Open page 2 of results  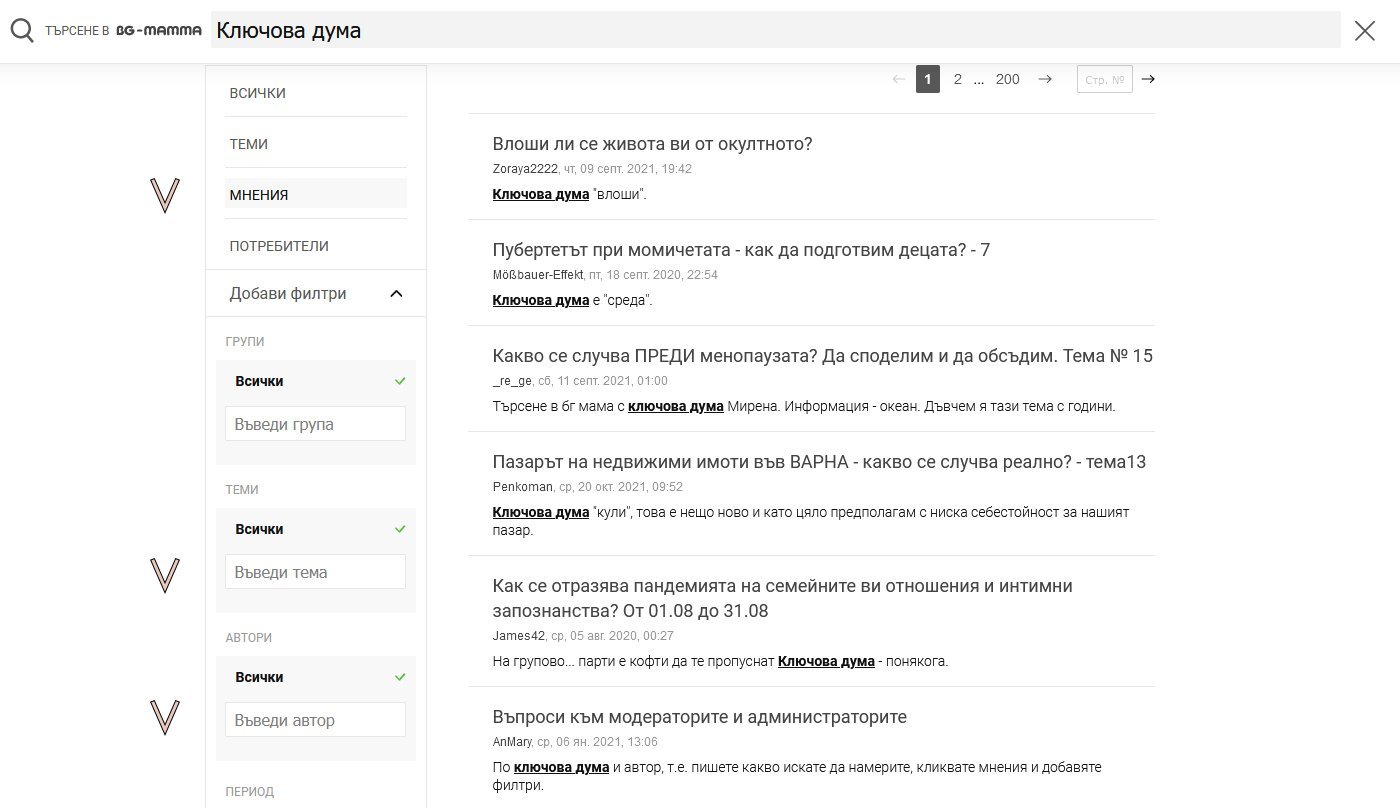957,79
